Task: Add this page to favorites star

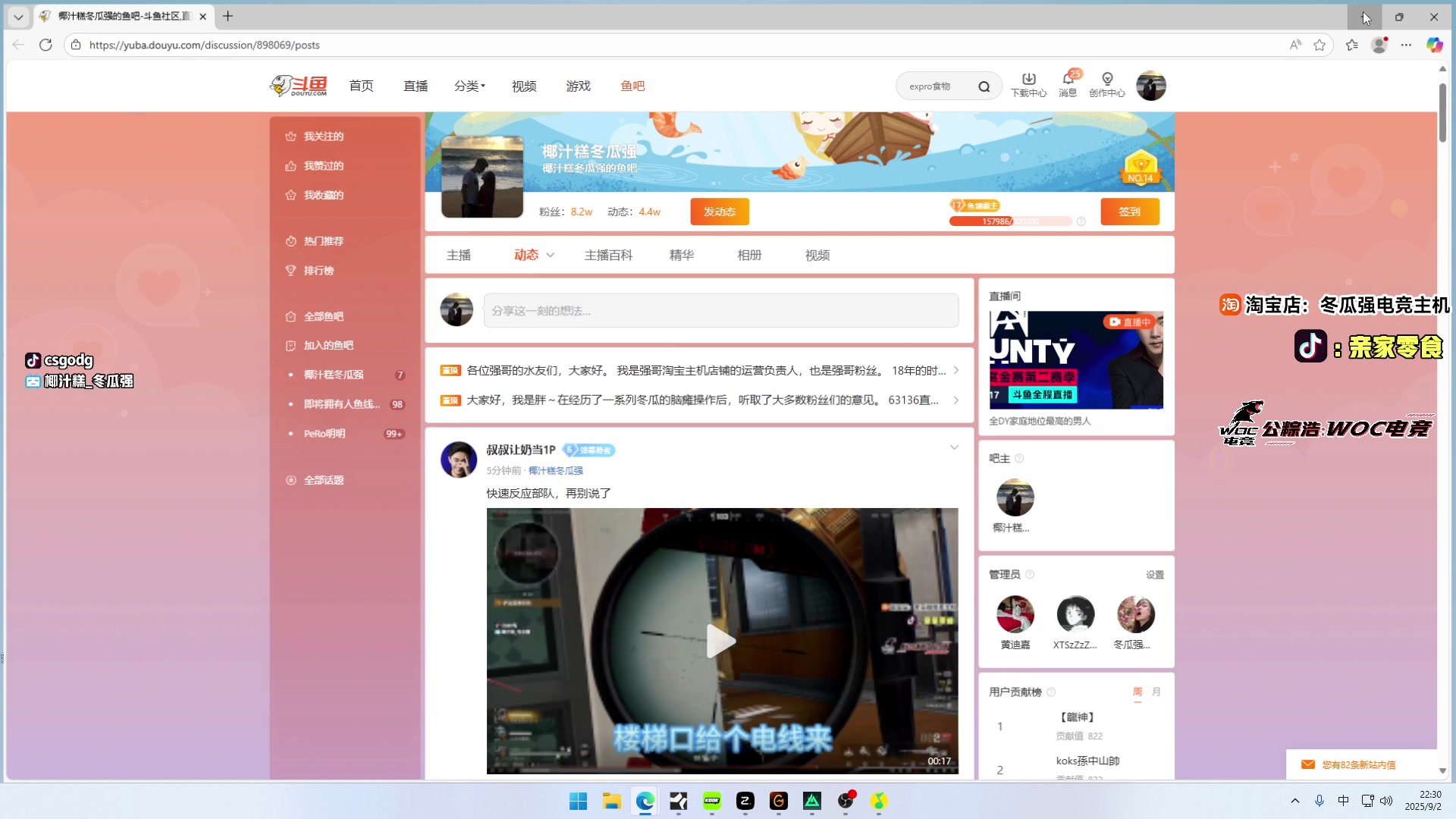Action: pyautogui.click(x=1319, y=45)
